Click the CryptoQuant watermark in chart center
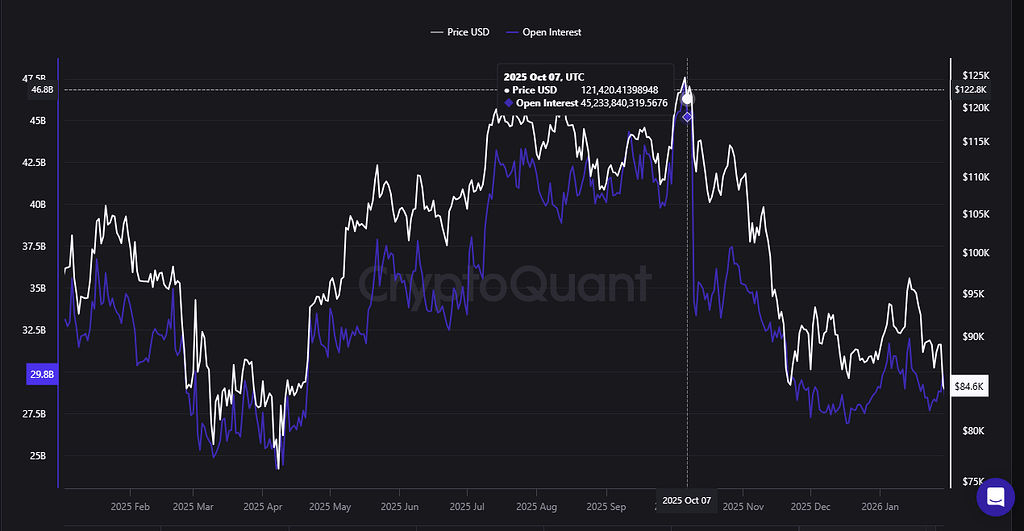This screenshot has width=1024, height=531. pyautogui.click(x=504, y=283)
